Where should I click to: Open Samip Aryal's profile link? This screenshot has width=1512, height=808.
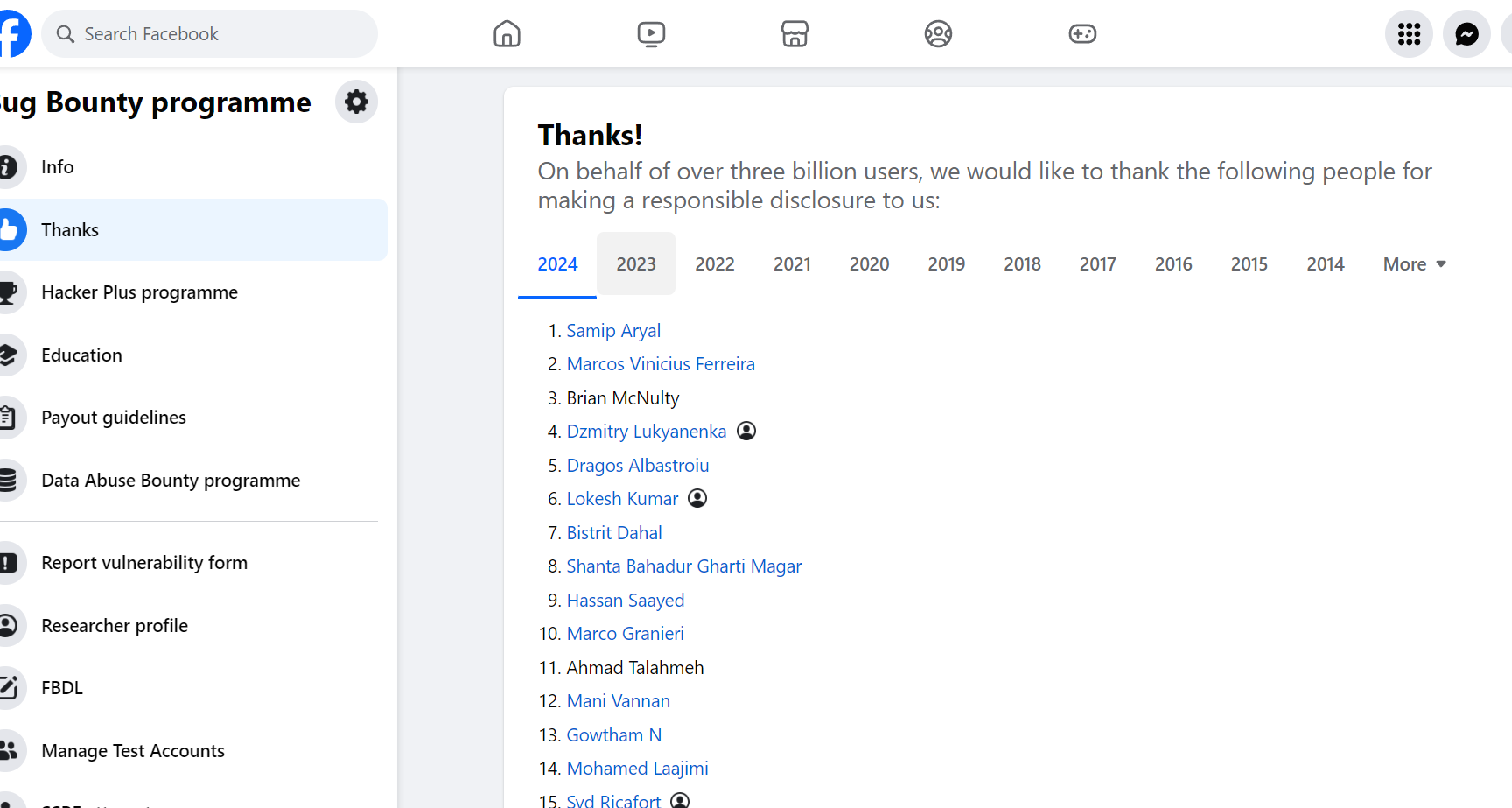pos(613,331)
